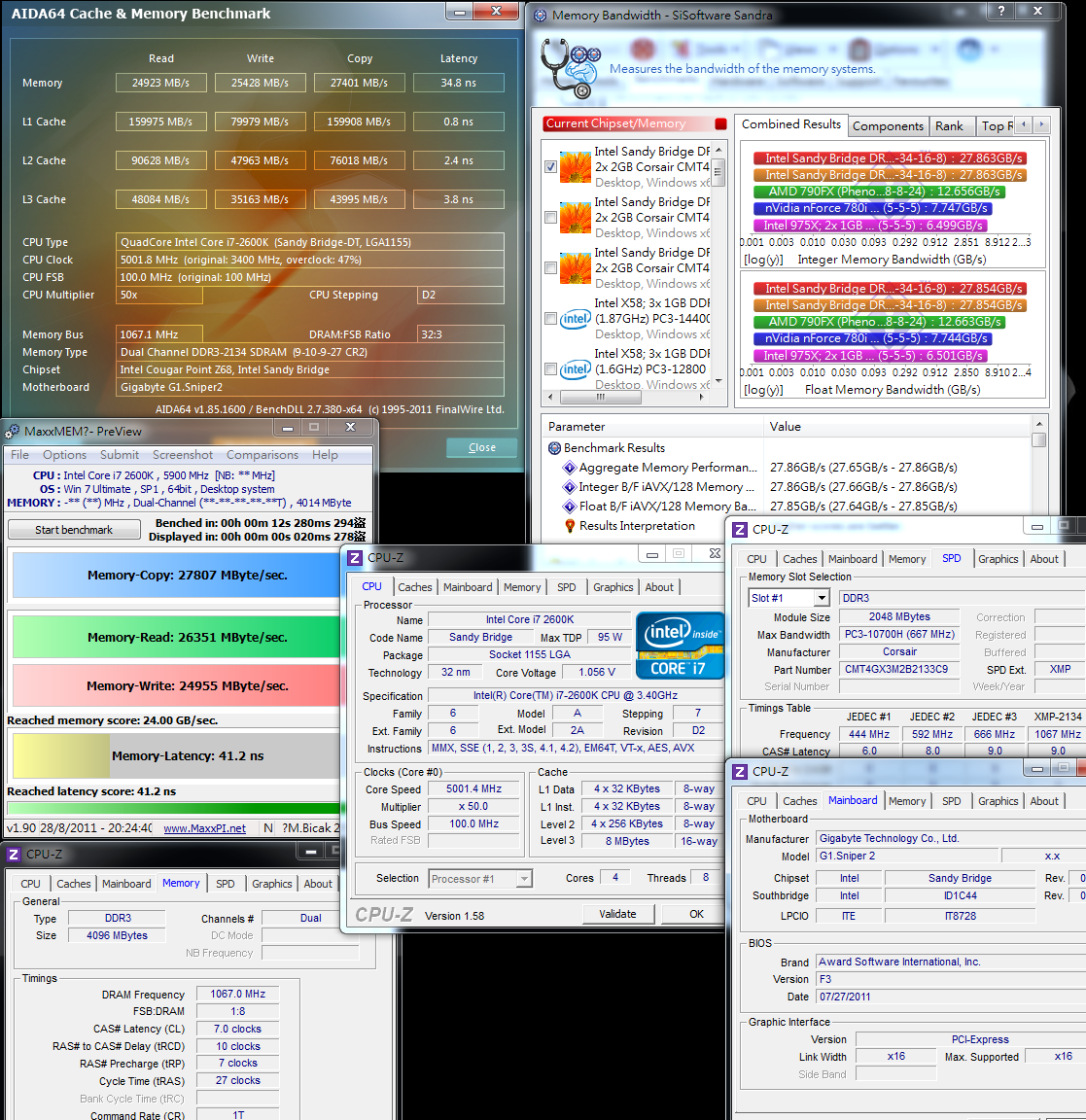This screenshot has width=1086, height=1120.
Task: Open the www.MaxxPI.net link
Action: click(204, 828)
